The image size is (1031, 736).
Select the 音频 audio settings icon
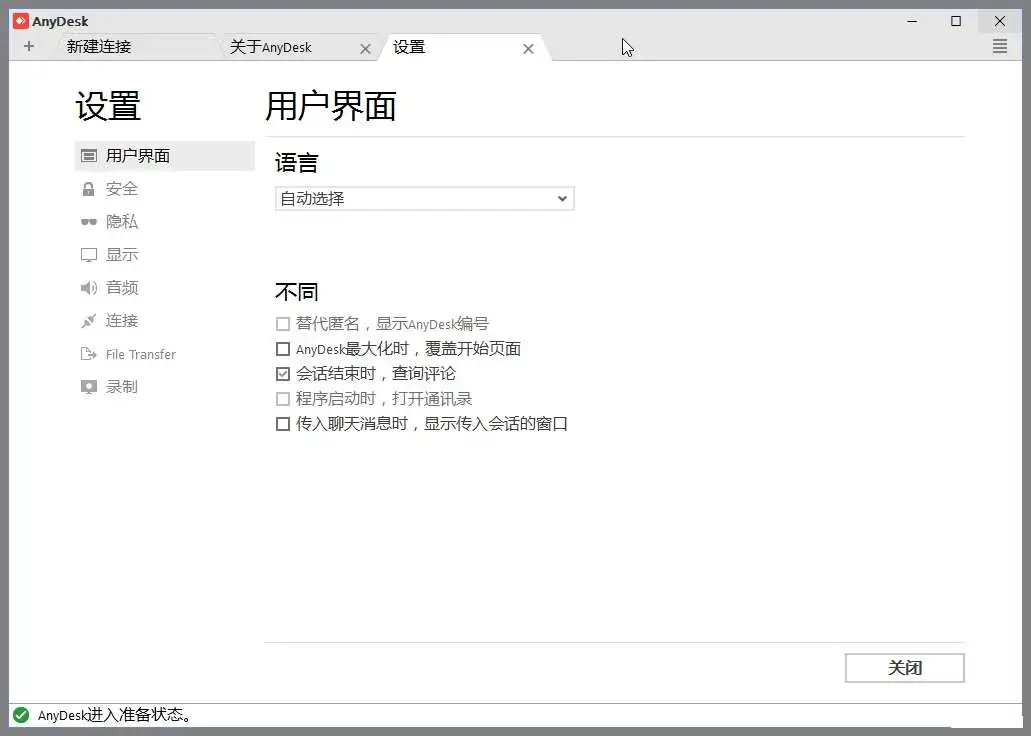point(88,287)
